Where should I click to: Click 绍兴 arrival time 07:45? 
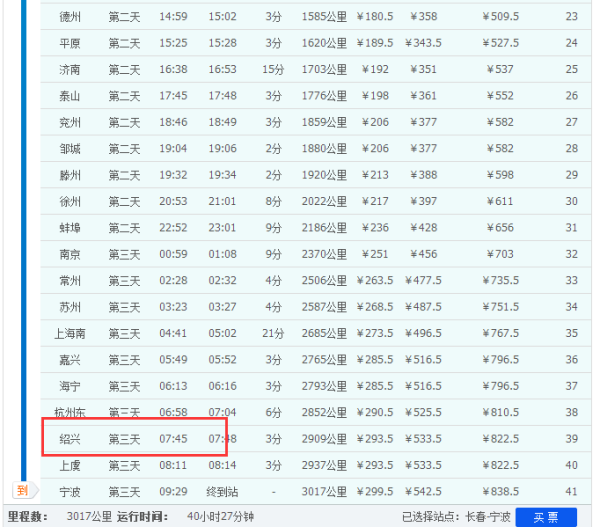click(173, 439)
